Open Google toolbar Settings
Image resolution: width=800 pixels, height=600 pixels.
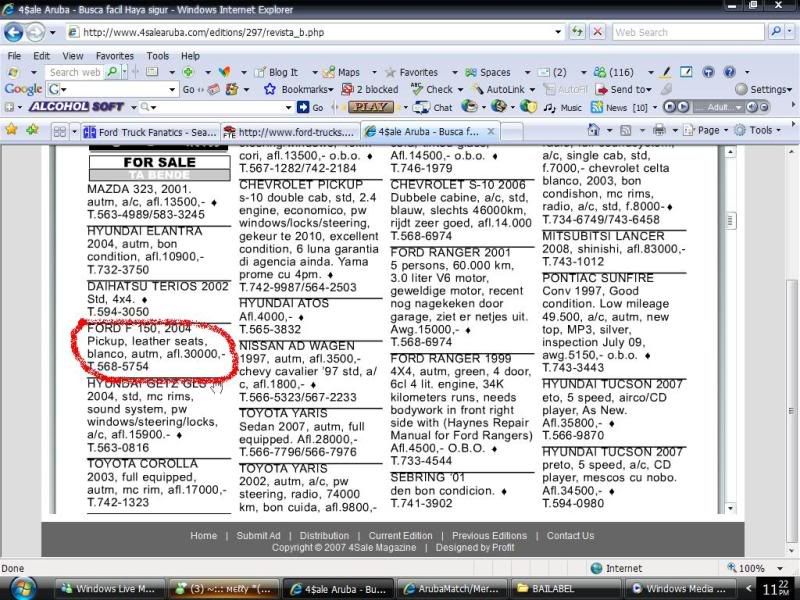tap(763, 90)
